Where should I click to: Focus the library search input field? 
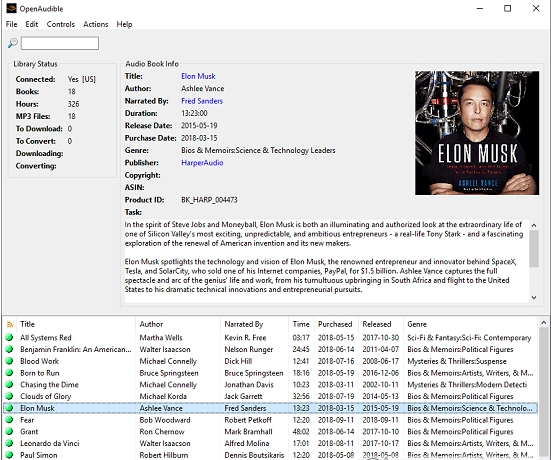(x=60, y=43)
